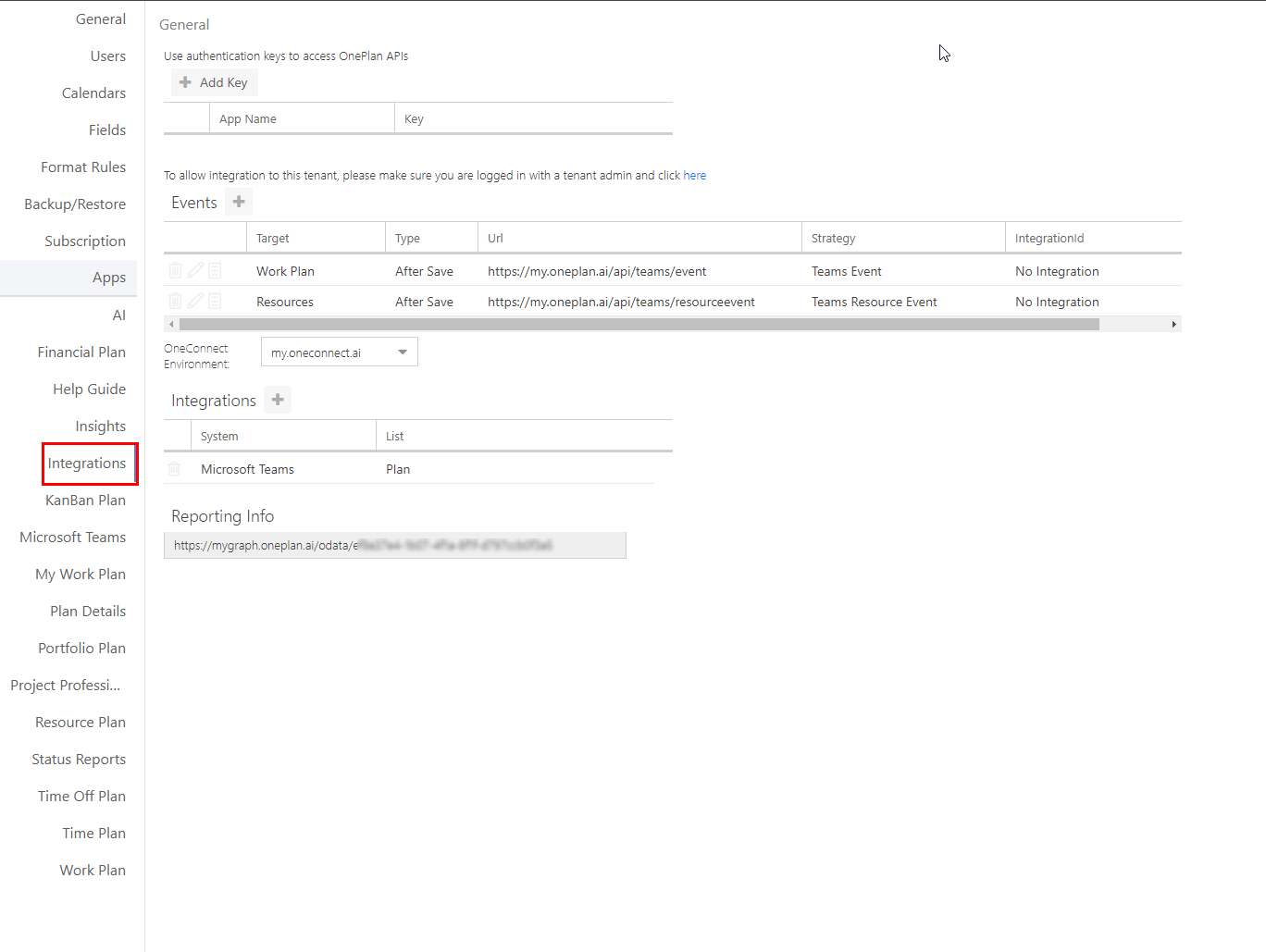The height and width of the screenshot is (952, 1266).
Task: Follow the 'here' tenant admin link
Action: pos(694,175)
